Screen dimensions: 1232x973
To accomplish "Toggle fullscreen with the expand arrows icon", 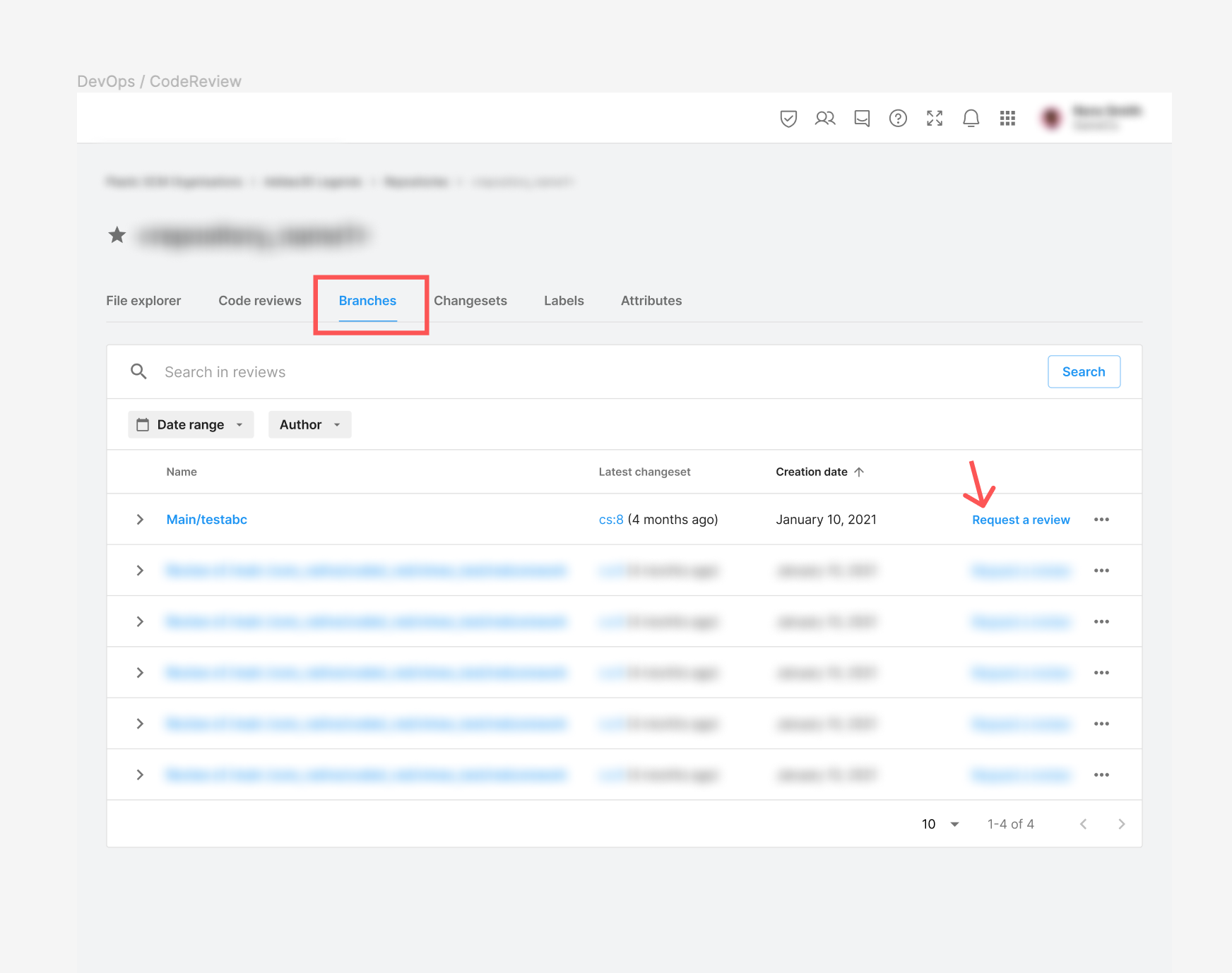I will click(935, 119).
